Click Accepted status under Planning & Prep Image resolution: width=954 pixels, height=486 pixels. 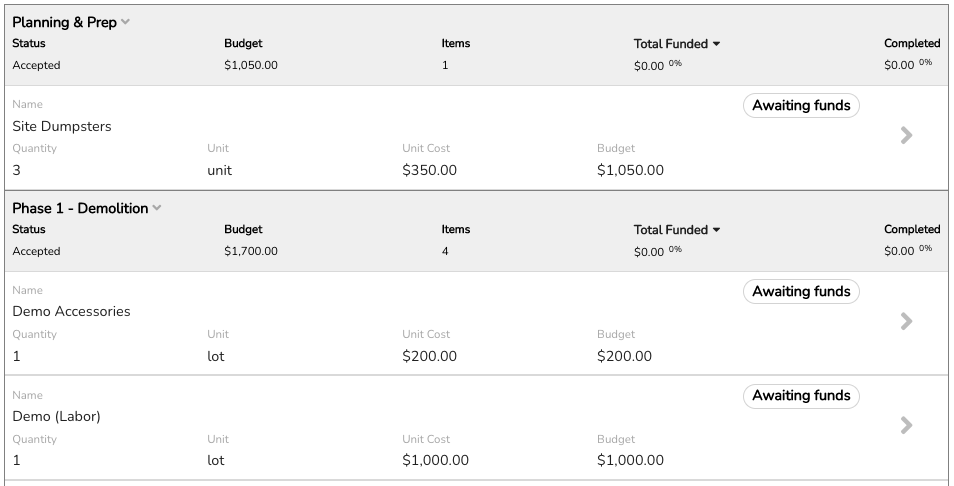click(37, 65)
